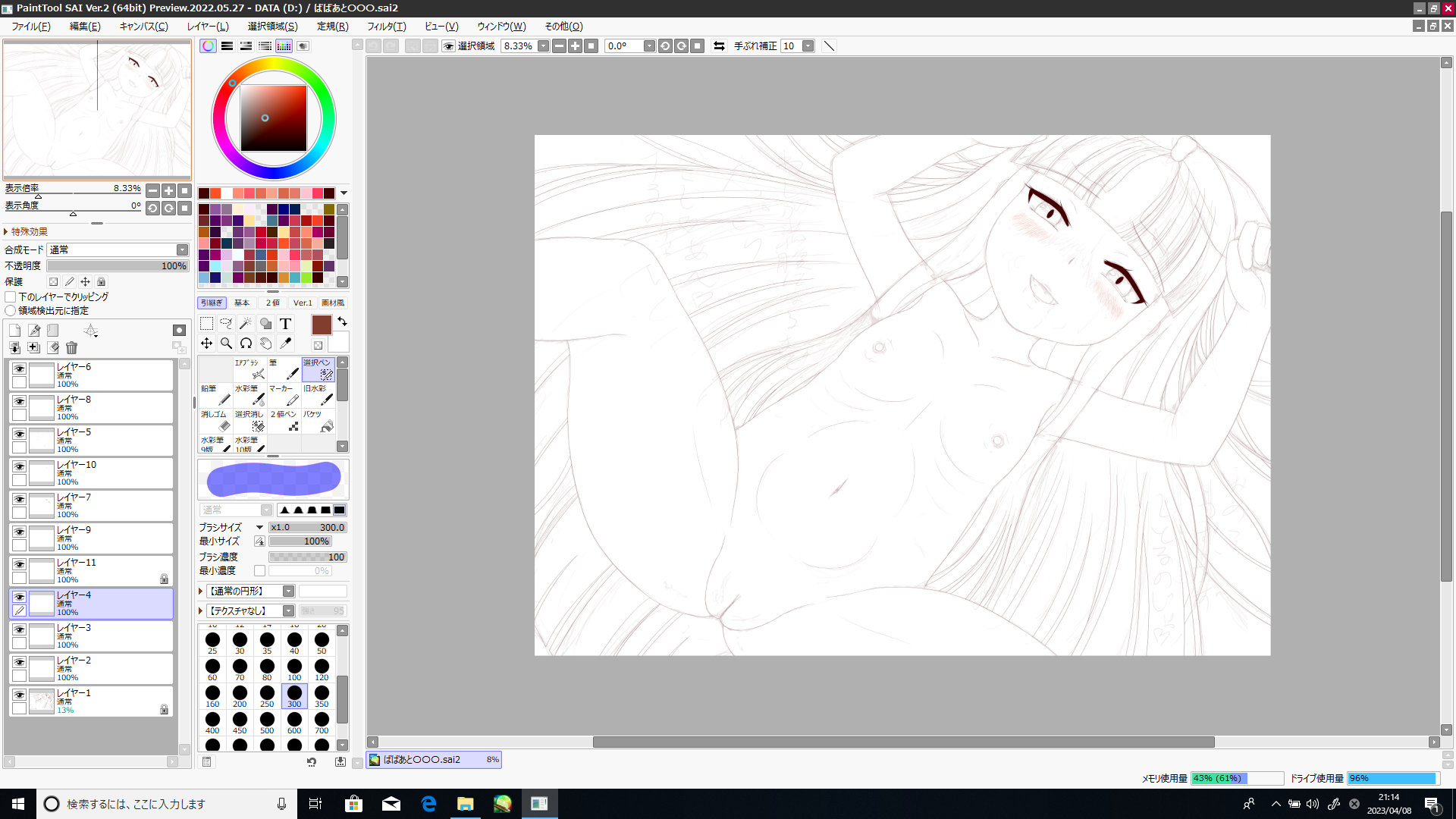This screenshot has width=1456, height=819.
Task: Swap foreground and background colors
Action: click(342, 322)
